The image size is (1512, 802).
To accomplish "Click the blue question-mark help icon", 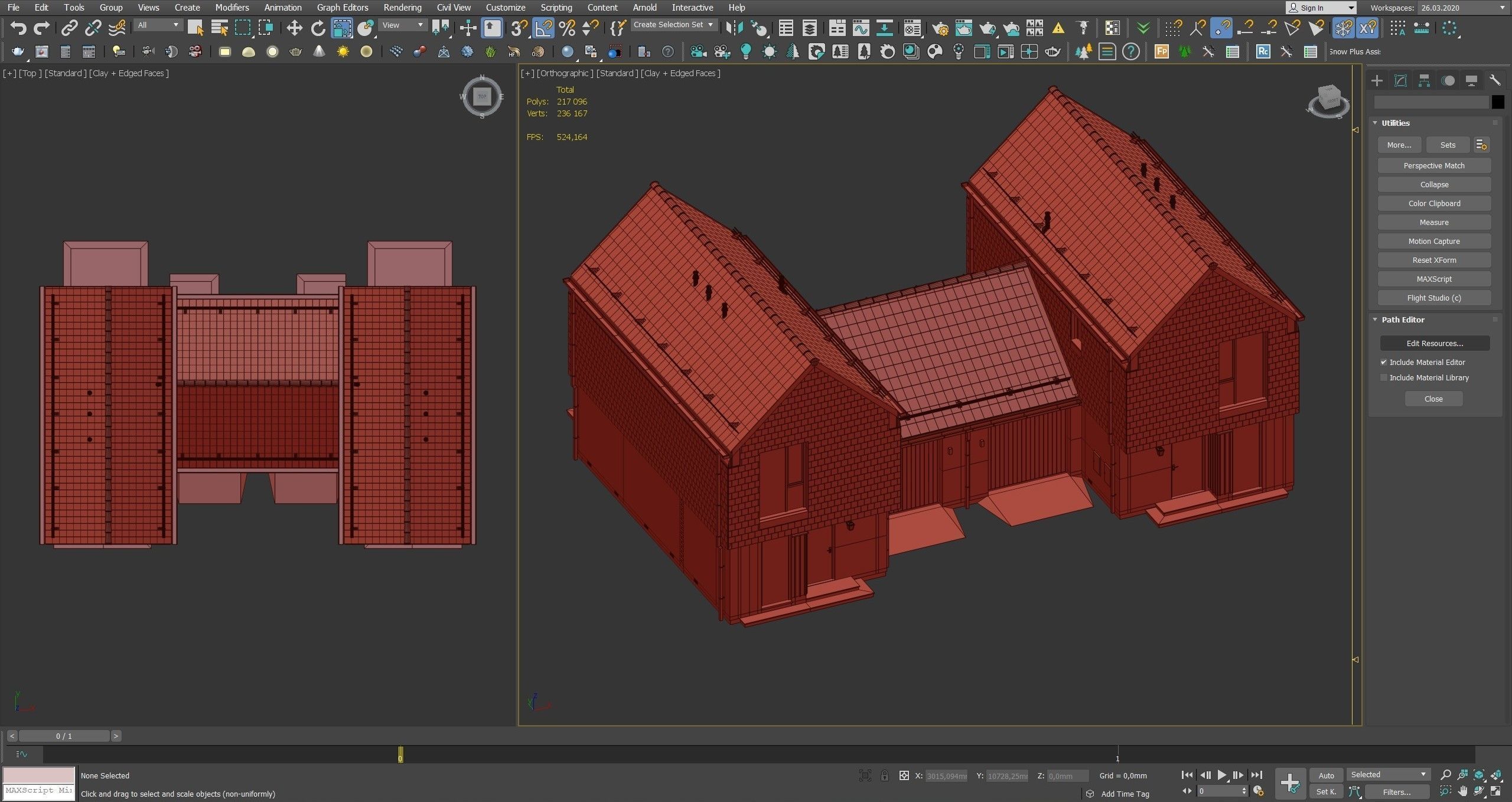I will tap(1130, 52).
